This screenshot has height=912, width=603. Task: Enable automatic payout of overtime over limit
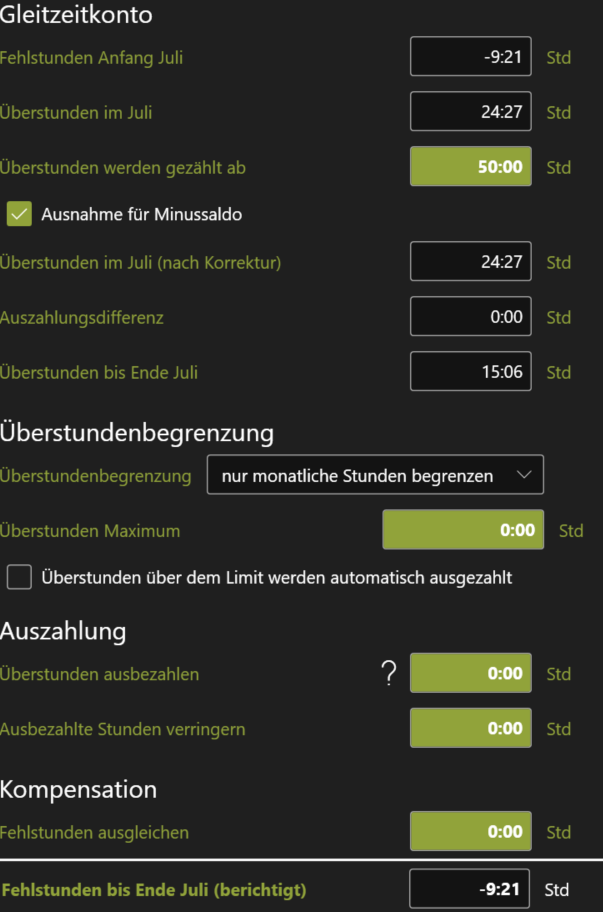(20, 577)
